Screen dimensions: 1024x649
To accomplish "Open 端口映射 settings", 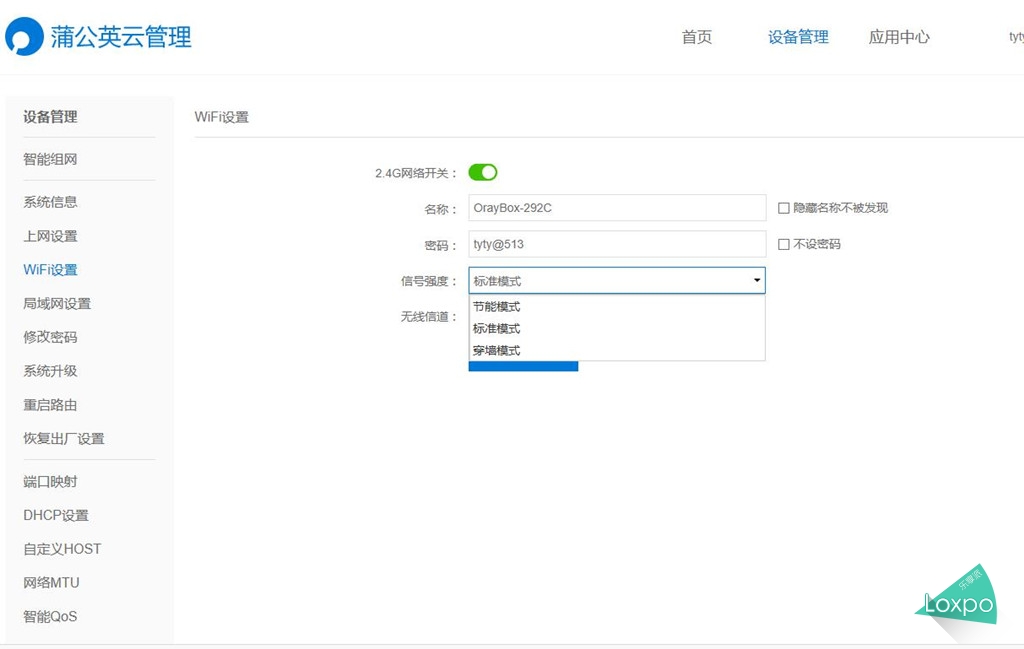I will click(x=49, y=481).
